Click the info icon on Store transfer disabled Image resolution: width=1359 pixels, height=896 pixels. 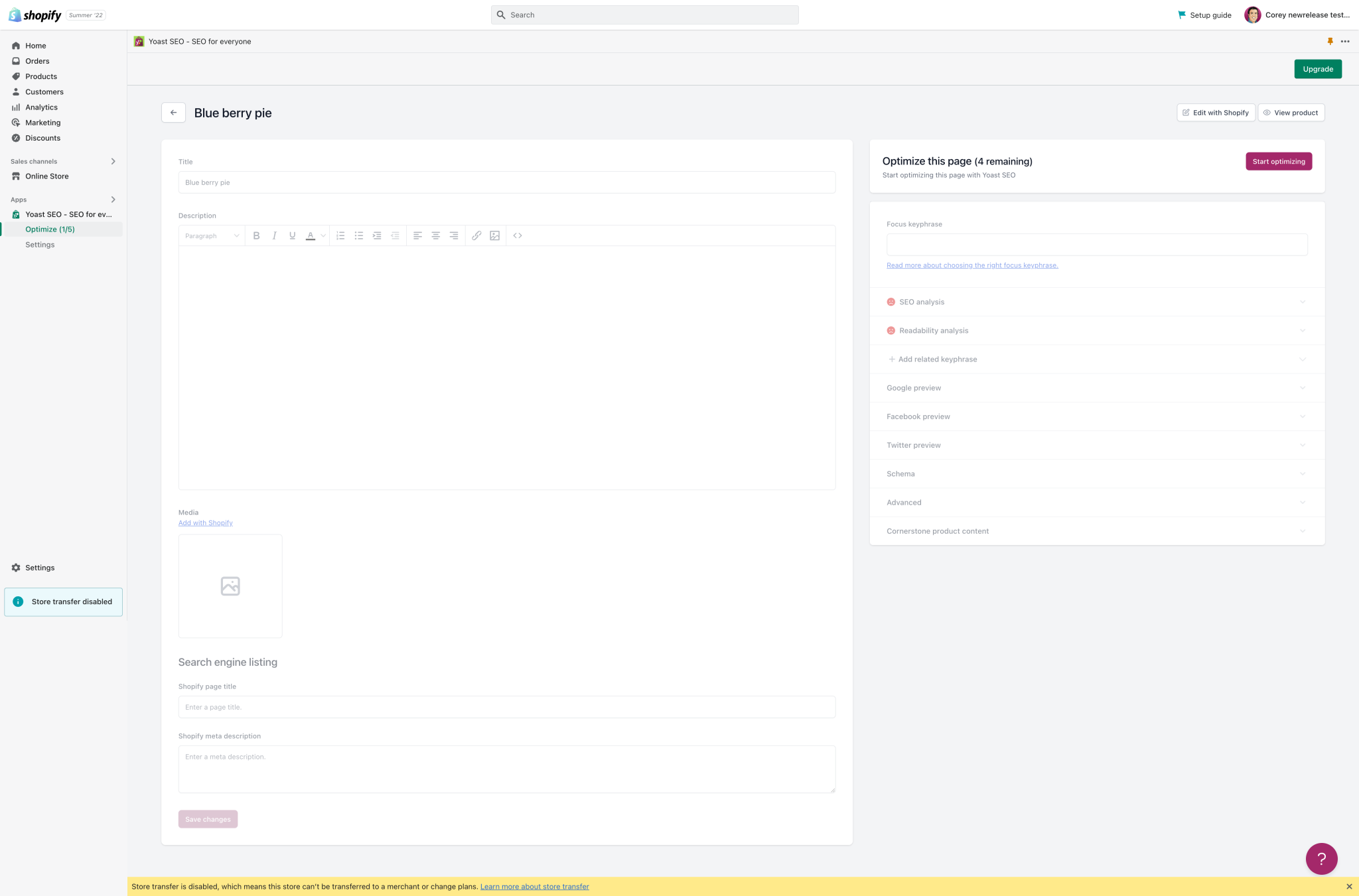click(x=18, y=602)
